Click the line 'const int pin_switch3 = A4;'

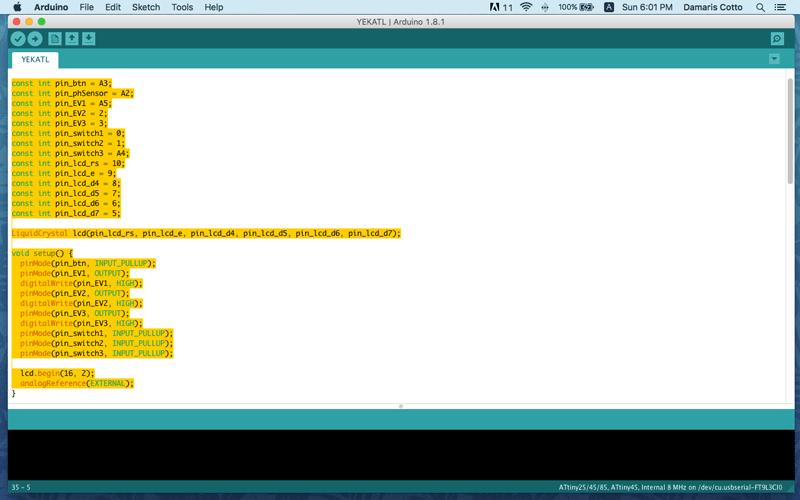[70, 153]
